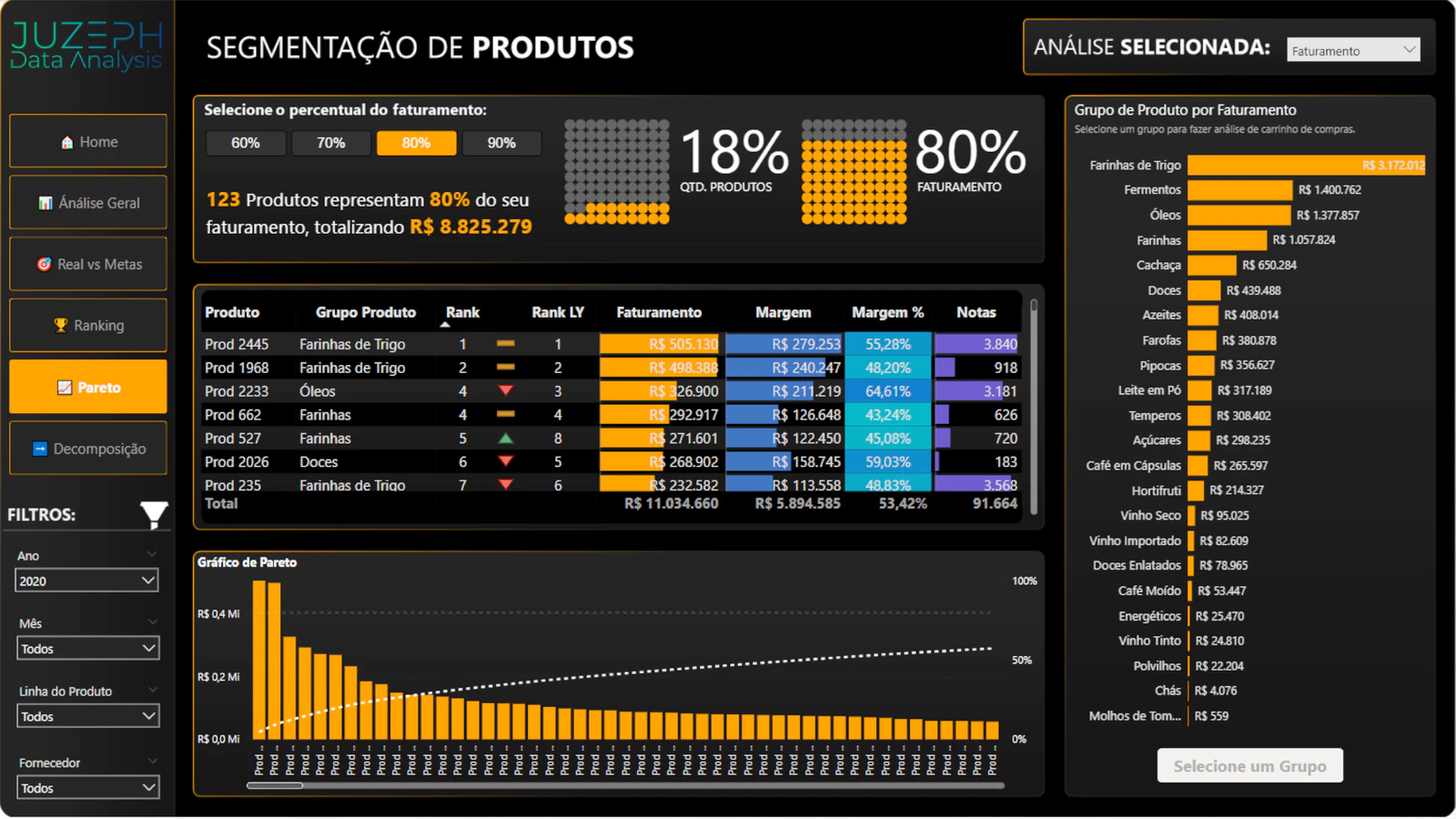Image resolution: width=1456 pixels, height=819 pixels.
Task: Select the Farinhas de Trigo revenue bar
Action: [1306, 165]
